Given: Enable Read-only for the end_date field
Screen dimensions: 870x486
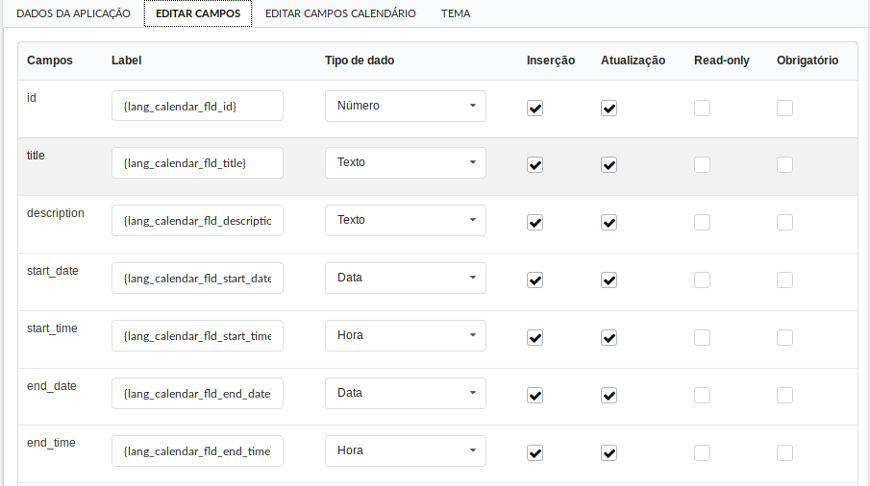Looking at the screenshot, I should pos(702,396).
